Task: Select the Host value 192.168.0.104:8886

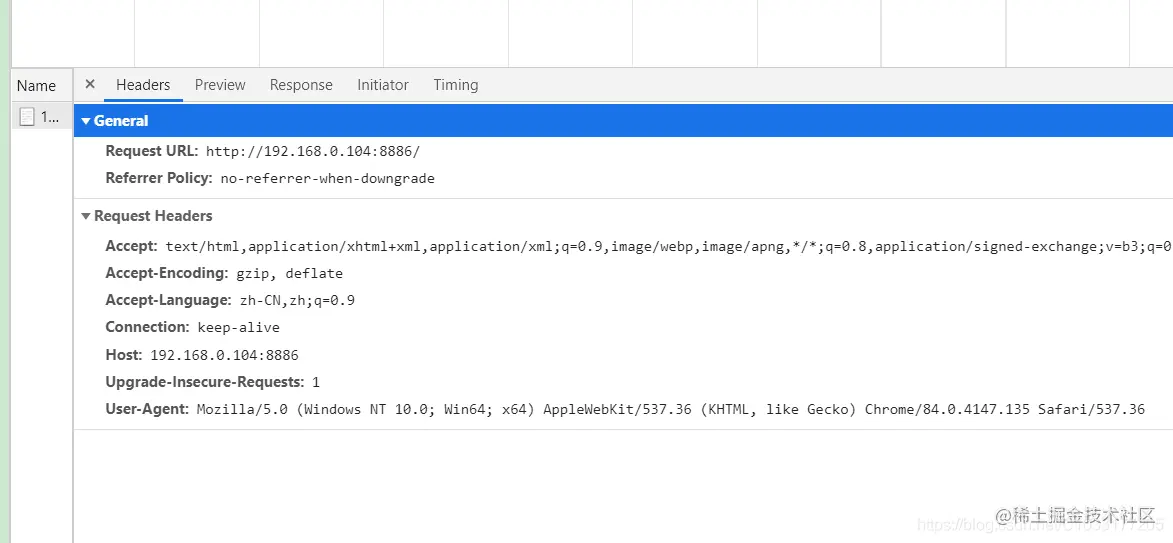Action: [x=224, y=355]
